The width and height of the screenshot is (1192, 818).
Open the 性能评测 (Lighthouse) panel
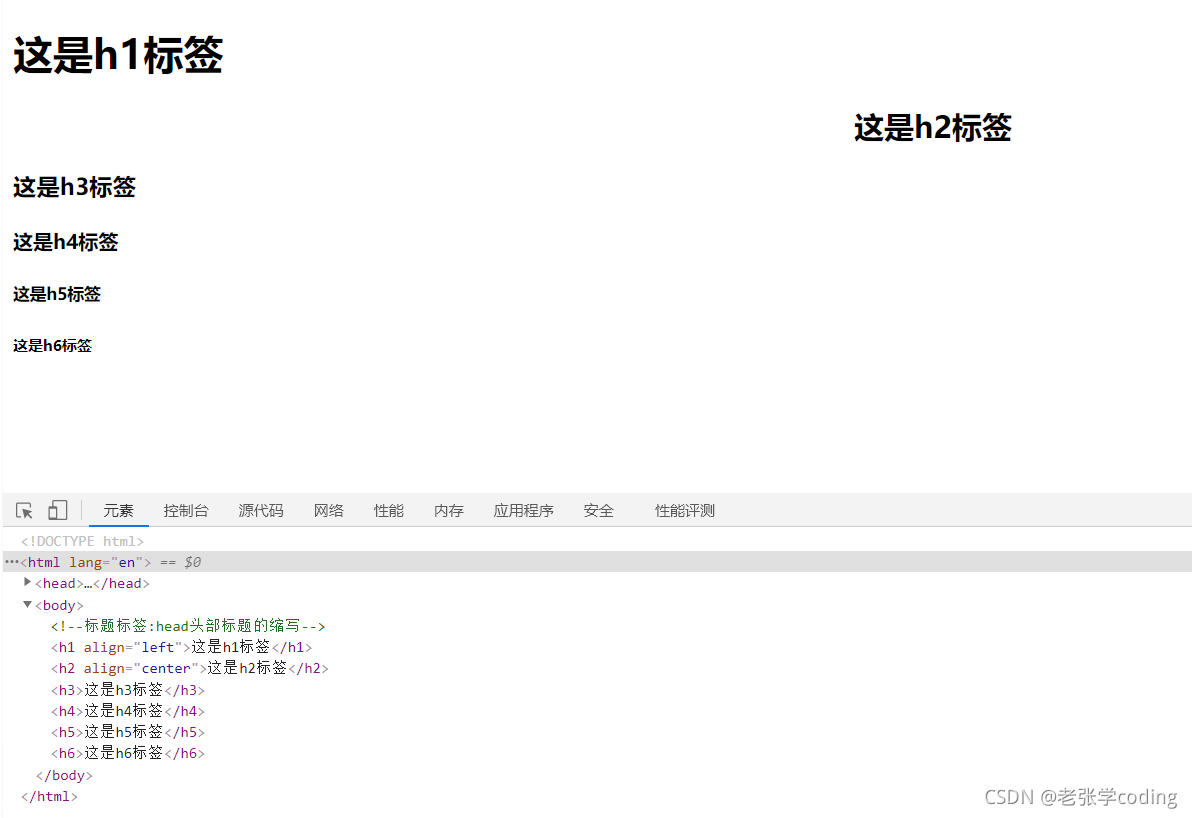point(684,510)
